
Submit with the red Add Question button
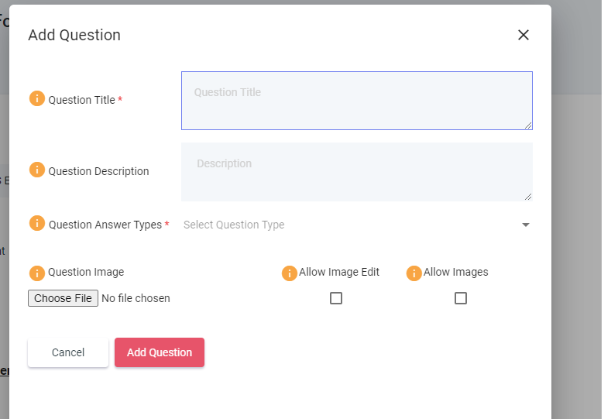(159, 352)
